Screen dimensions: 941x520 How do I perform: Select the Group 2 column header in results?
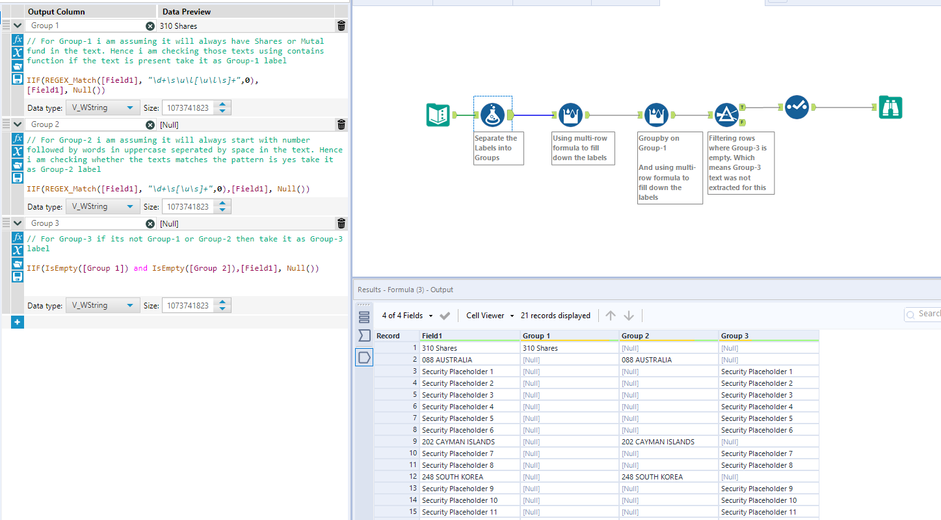pos(669,336)
